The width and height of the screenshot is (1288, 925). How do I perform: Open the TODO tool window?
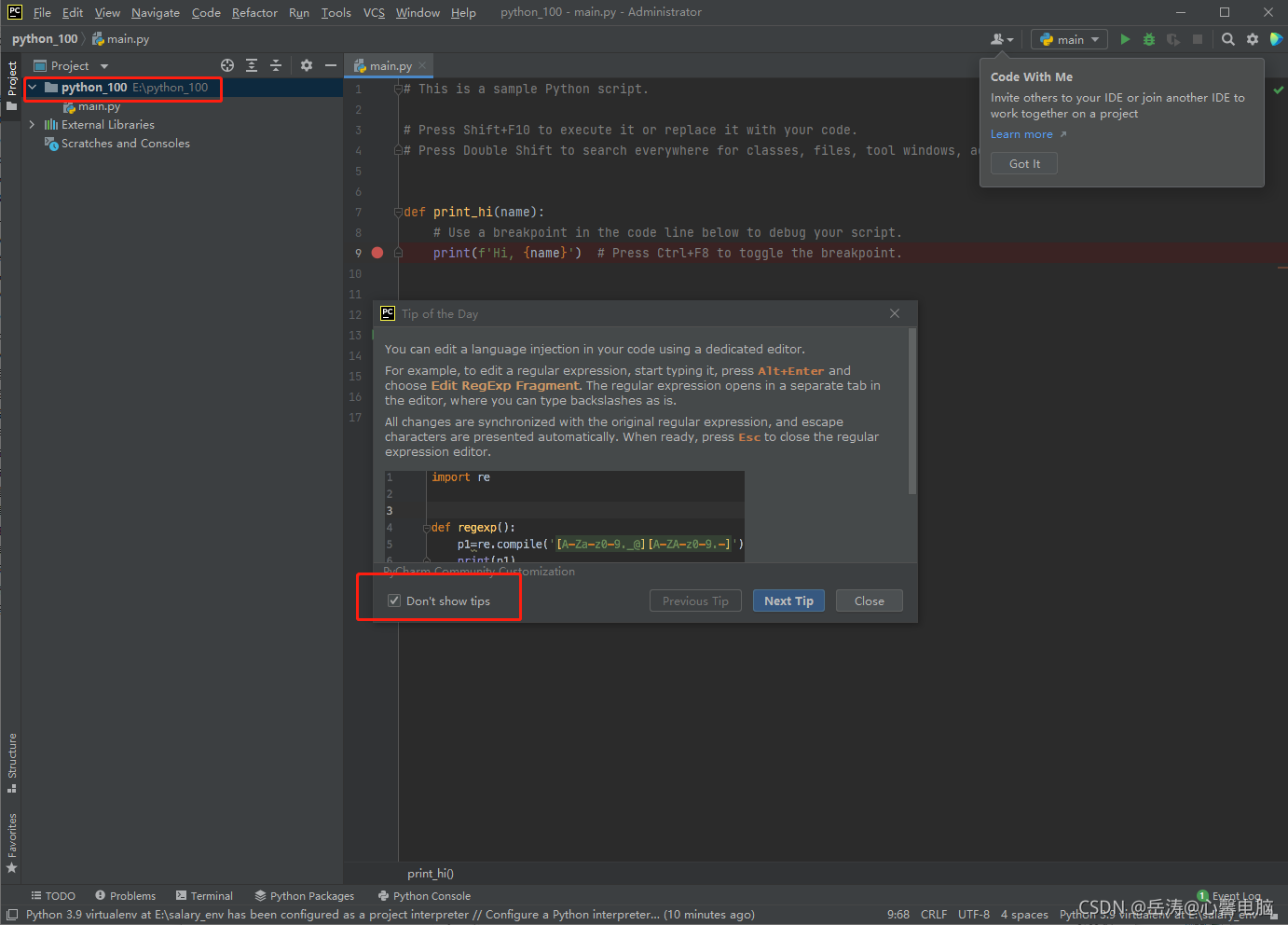point(53,895)
